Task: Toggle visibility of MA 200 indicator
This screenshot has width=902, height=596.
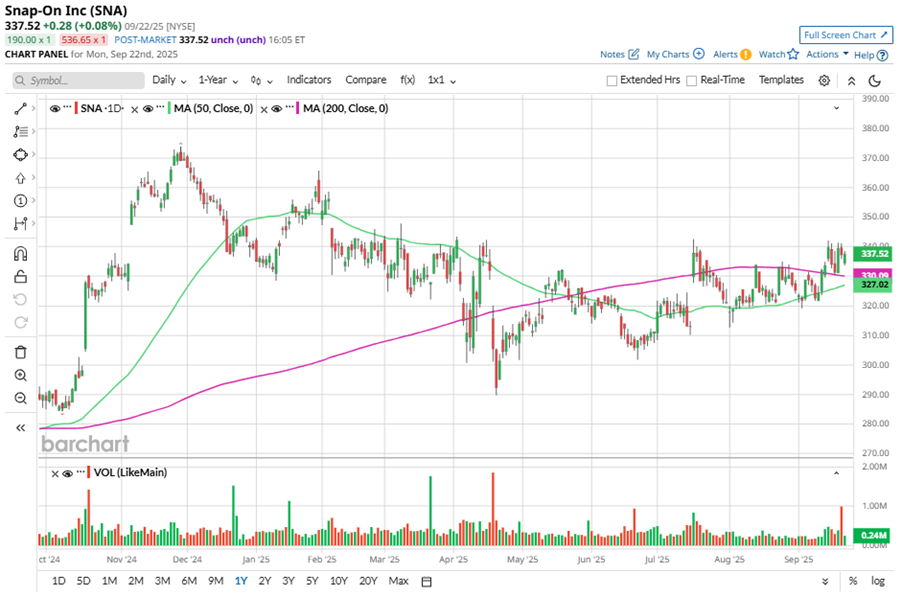Action: [277, 109]
